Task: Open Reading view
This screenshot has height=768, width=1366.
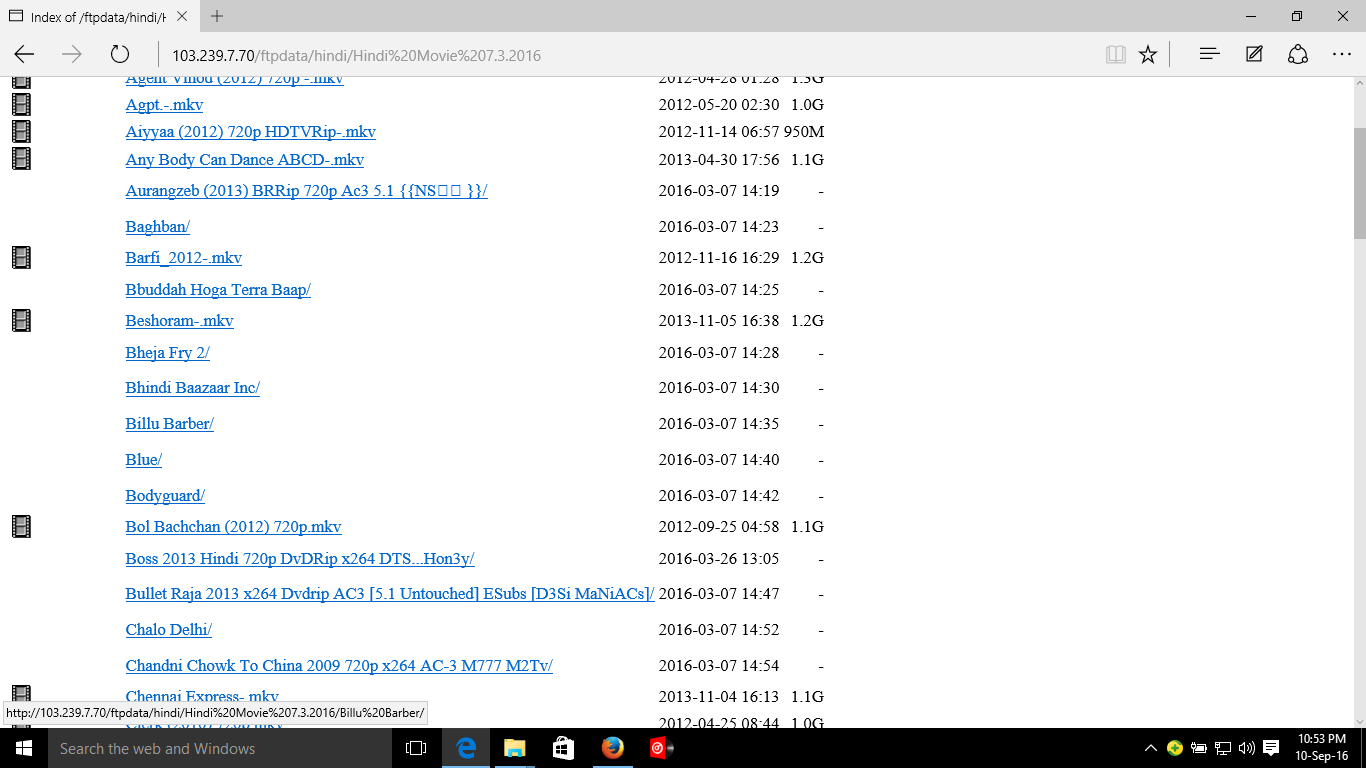Action: click(x=1116, y=55)
